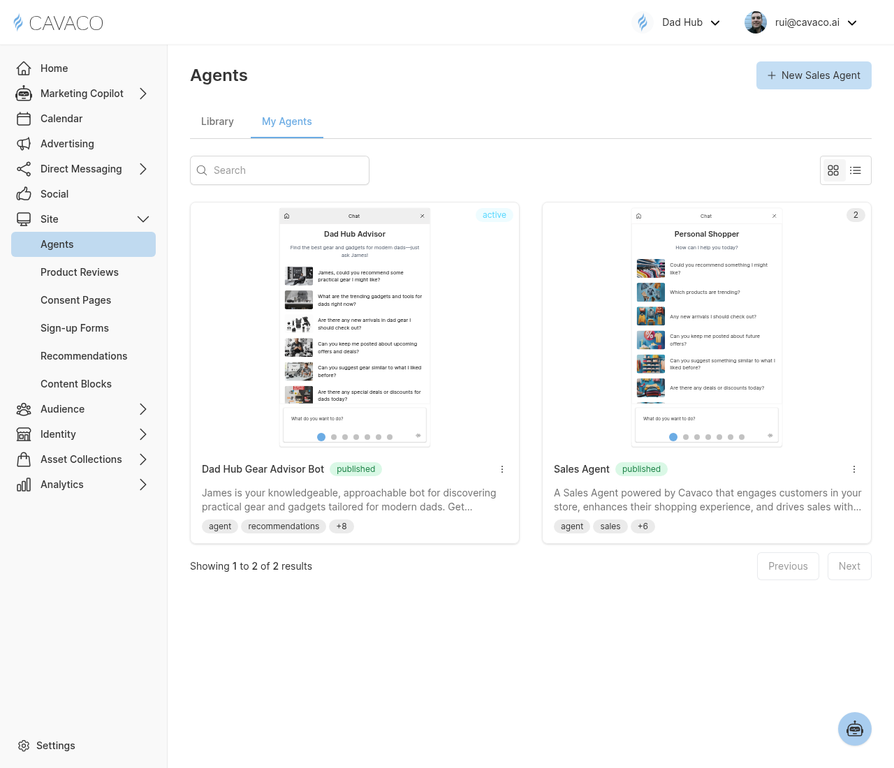Click the sales tag on Sales Agent

[x=610, y=526]
